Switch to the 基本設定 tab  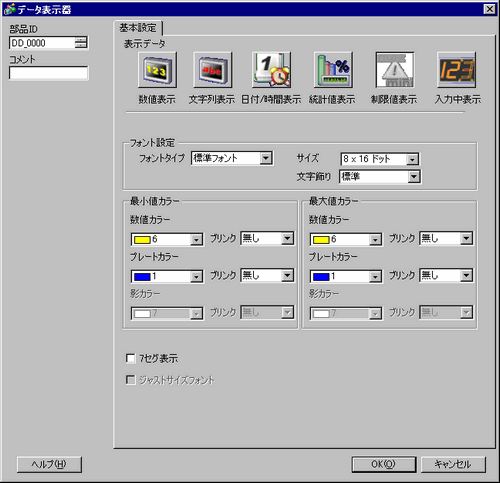(138, 28)
